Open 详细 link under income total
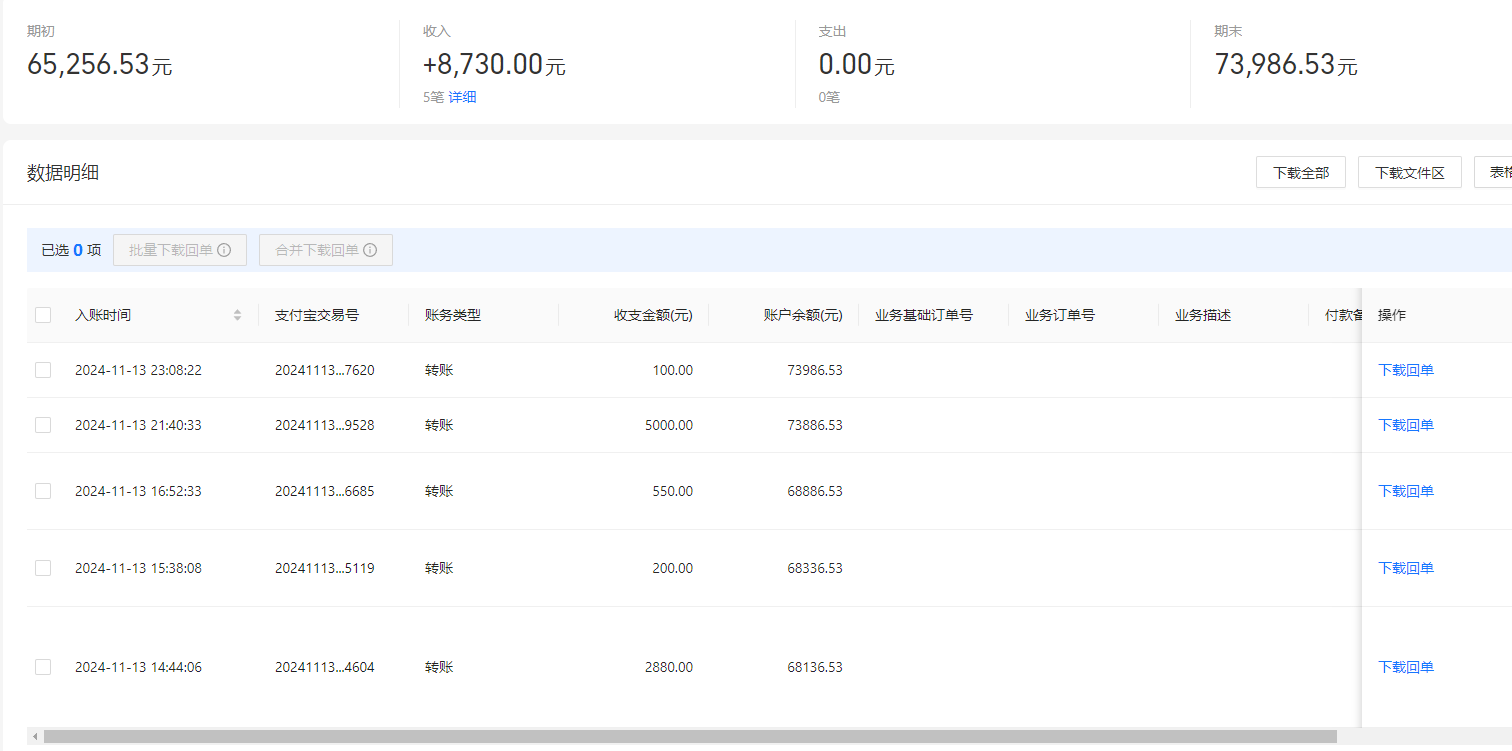This screenshot has height=751, width=1512. click(x=462, y=97)
